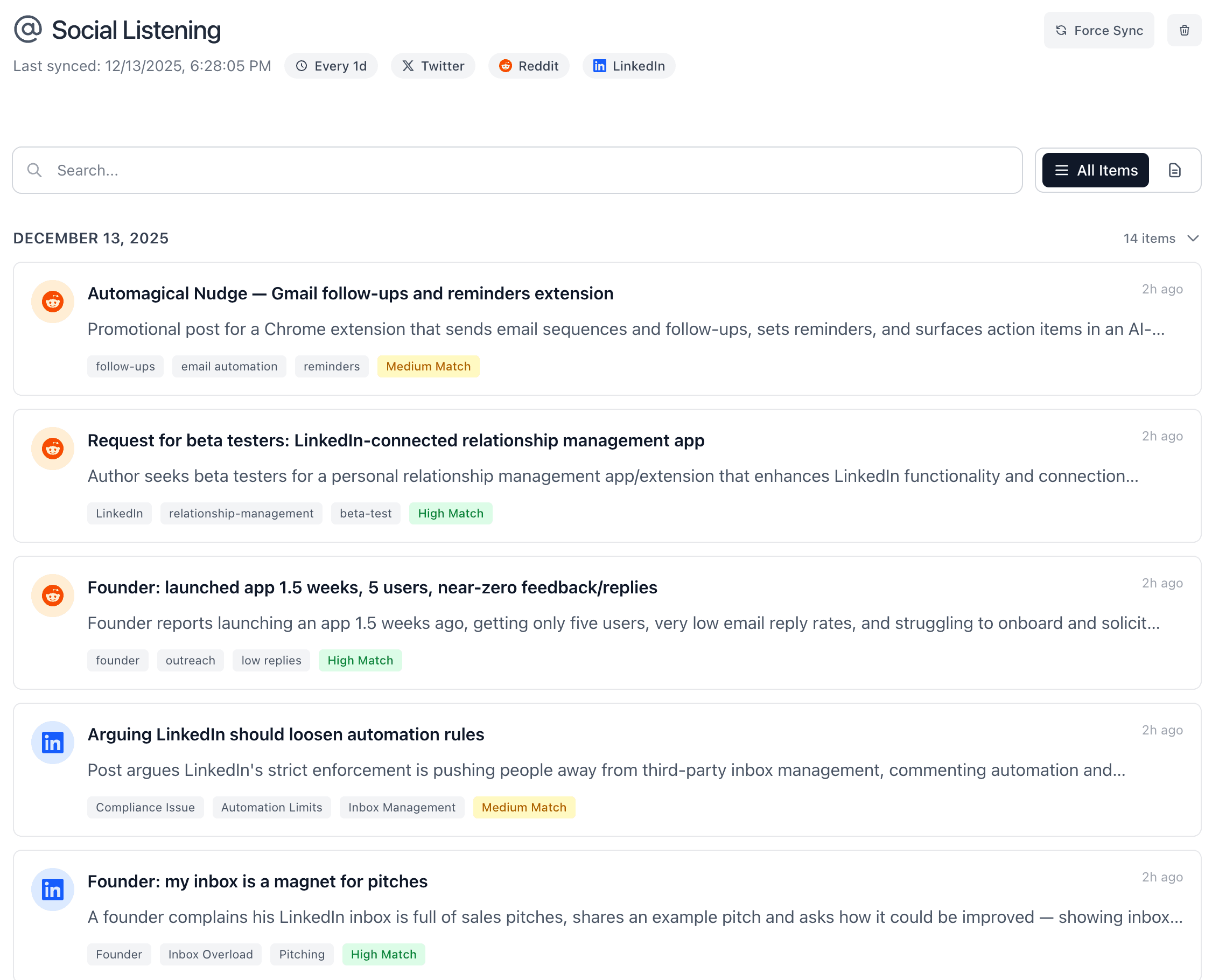Image resolution: width=1219 pixels, height=980 pixels.
Task: Click the X logo in the Twitter chip
Action: 408,66
